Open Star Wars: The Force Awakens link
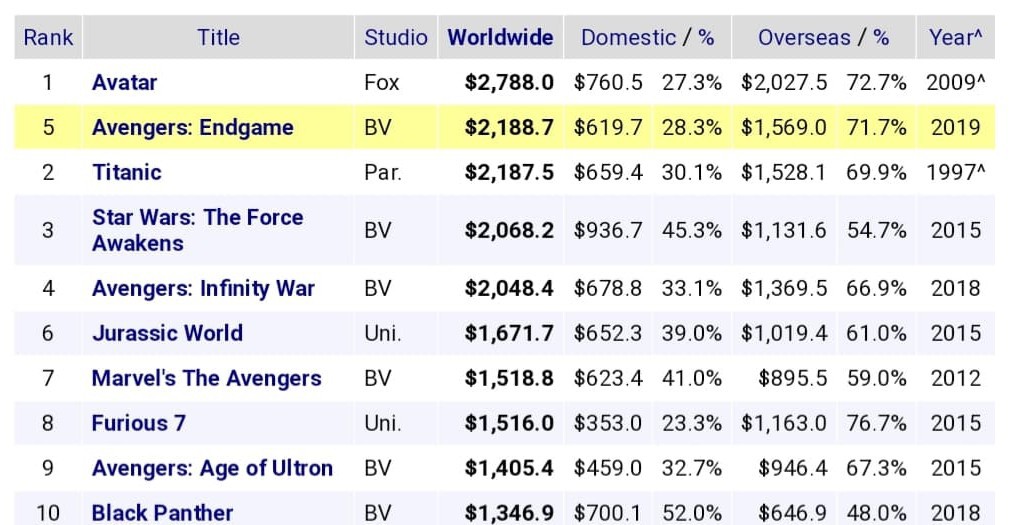 [x=197, y=230]
